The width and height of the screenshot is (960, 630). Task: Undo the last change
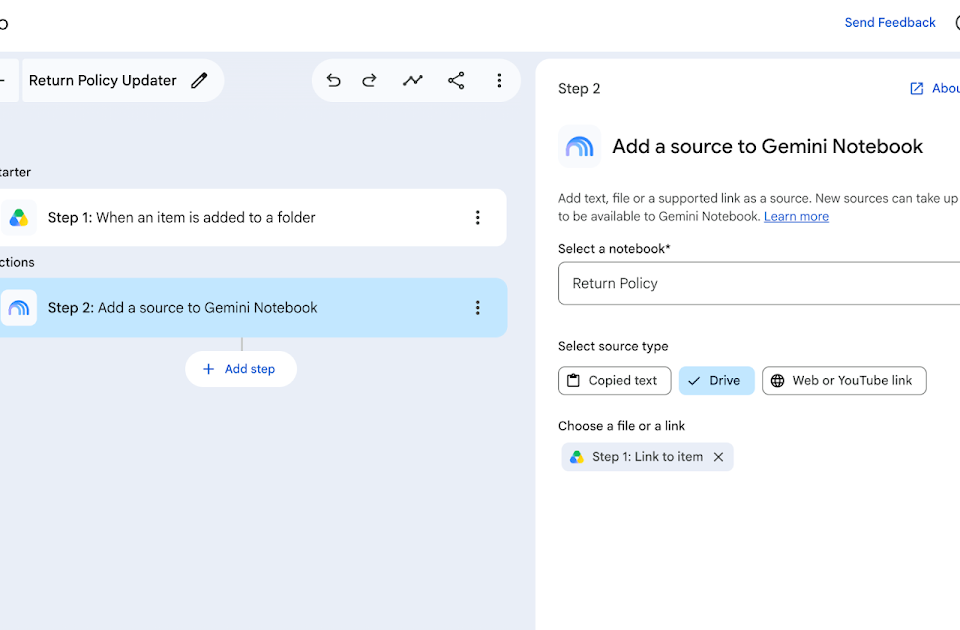point(333,80)
